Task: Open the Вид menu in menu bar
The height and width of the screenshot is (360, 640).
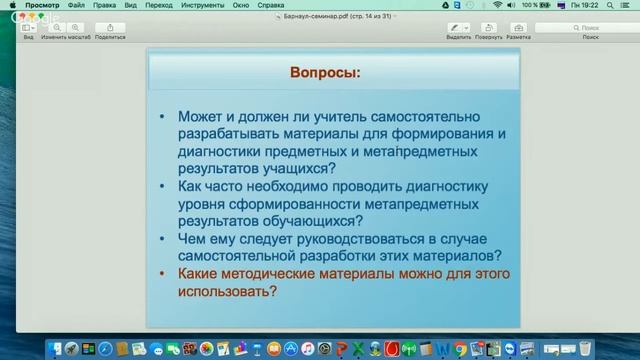Action: (x=131, y=5)
